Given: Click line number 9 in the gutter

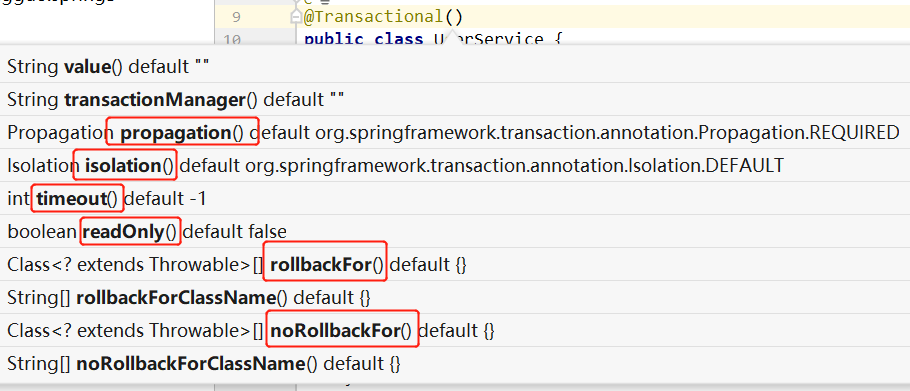Looking at the screenshot, I should tap(236, 17).
